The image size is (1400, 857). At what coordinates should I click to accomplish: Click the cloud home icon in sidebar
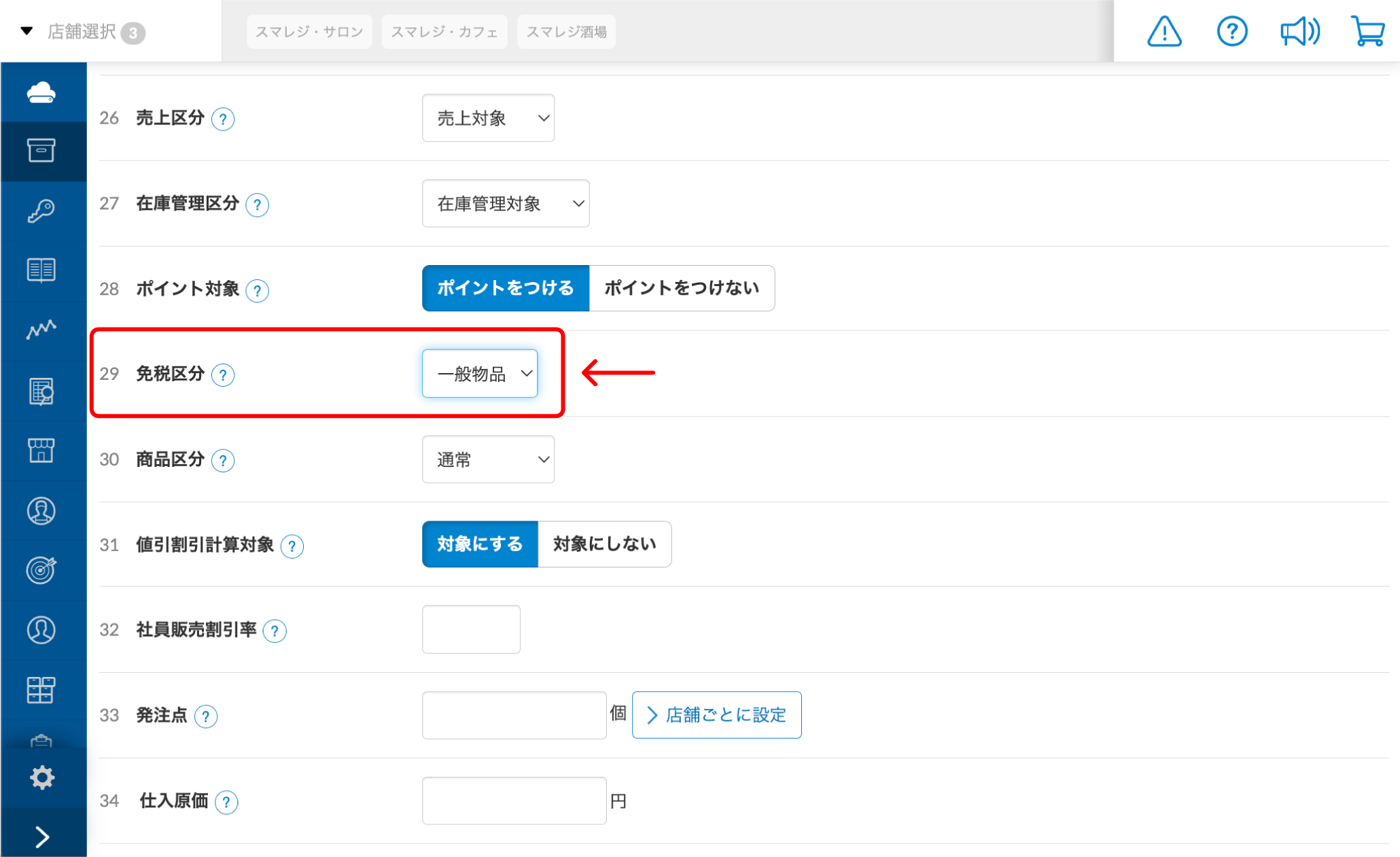pos(41,92)
